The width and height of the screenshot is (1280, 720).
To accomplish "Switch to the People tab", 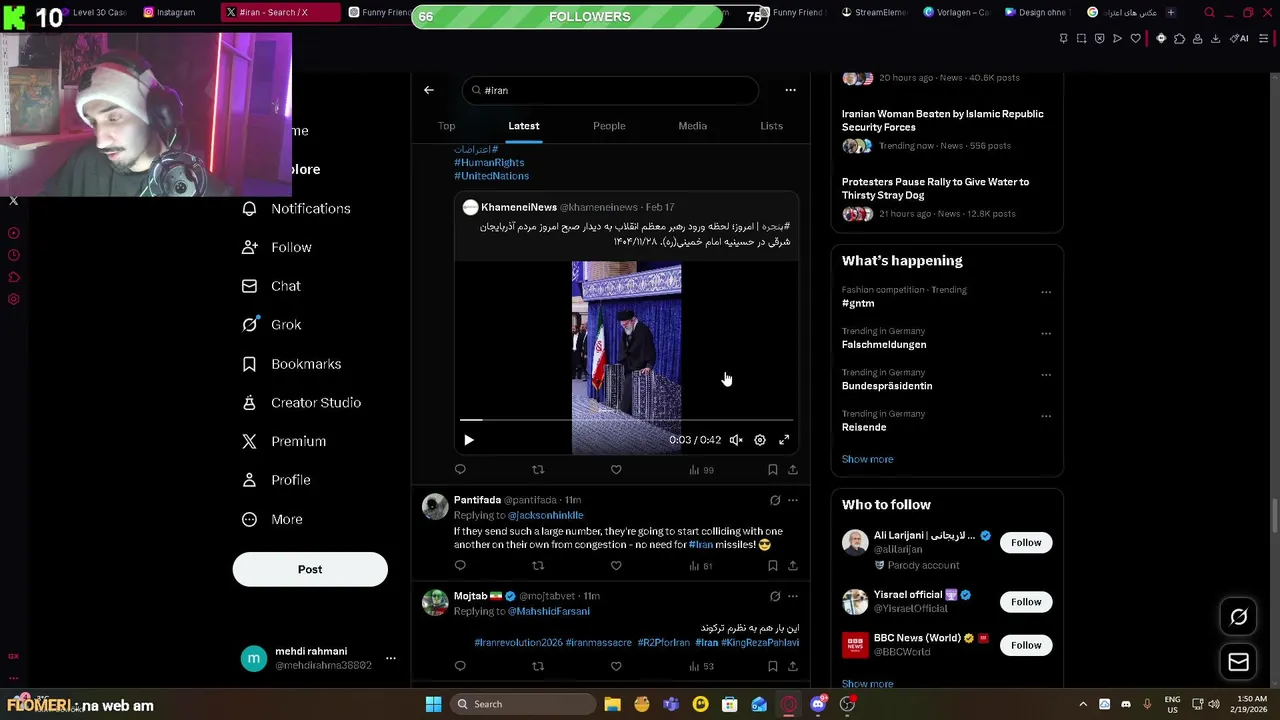I will point(609,126).
